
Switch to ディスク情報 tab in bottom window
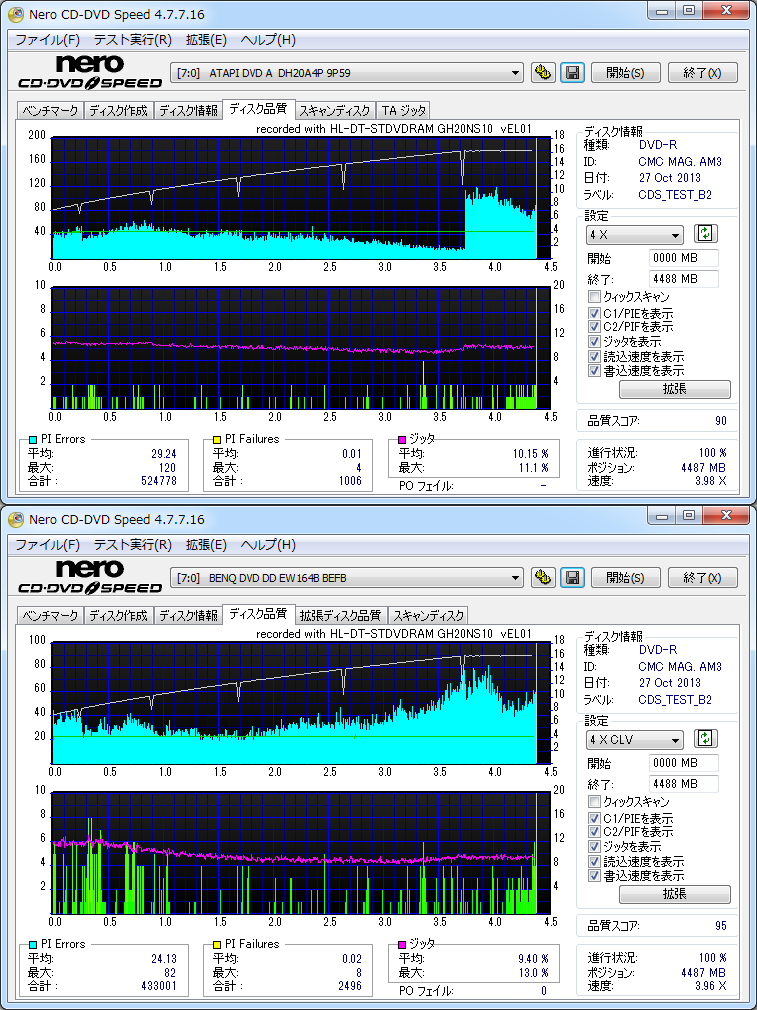pyautogui.click(x=188, y=616)
